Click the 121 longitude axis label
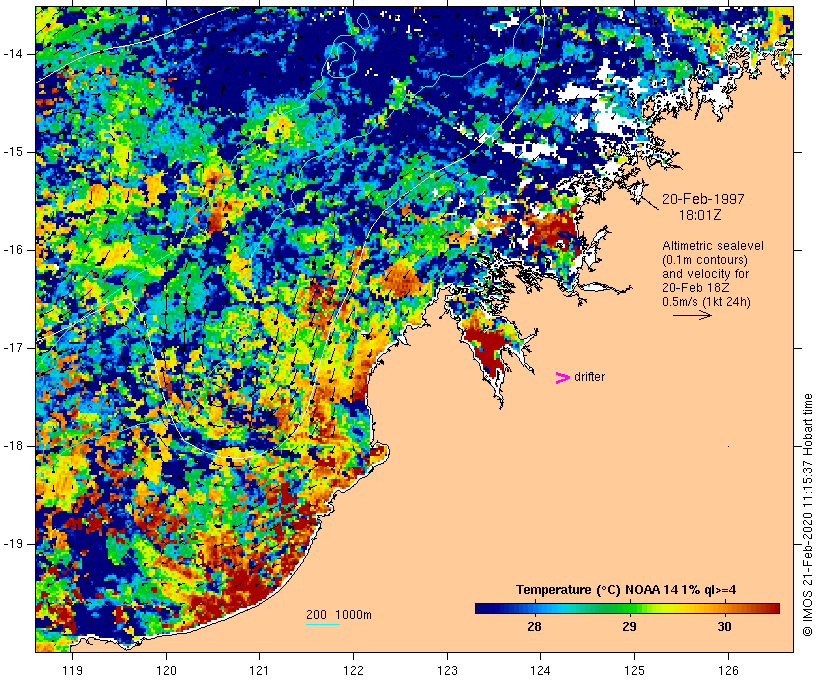Image resolution: width=820 pixels, height=680 pixels. coord(259,670)
